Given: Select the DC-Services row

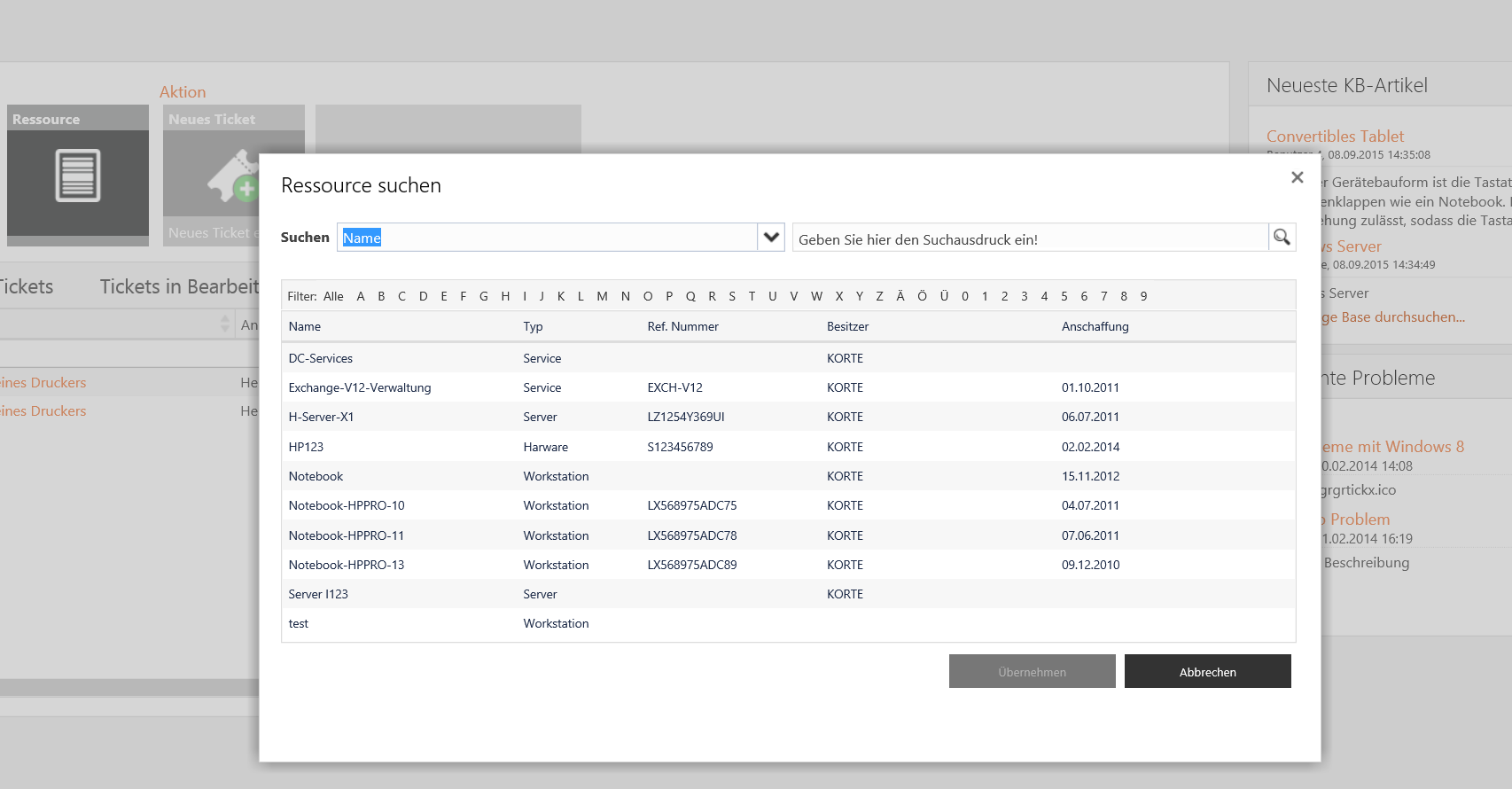Looking at the screenshot, I should click(788, 358).
